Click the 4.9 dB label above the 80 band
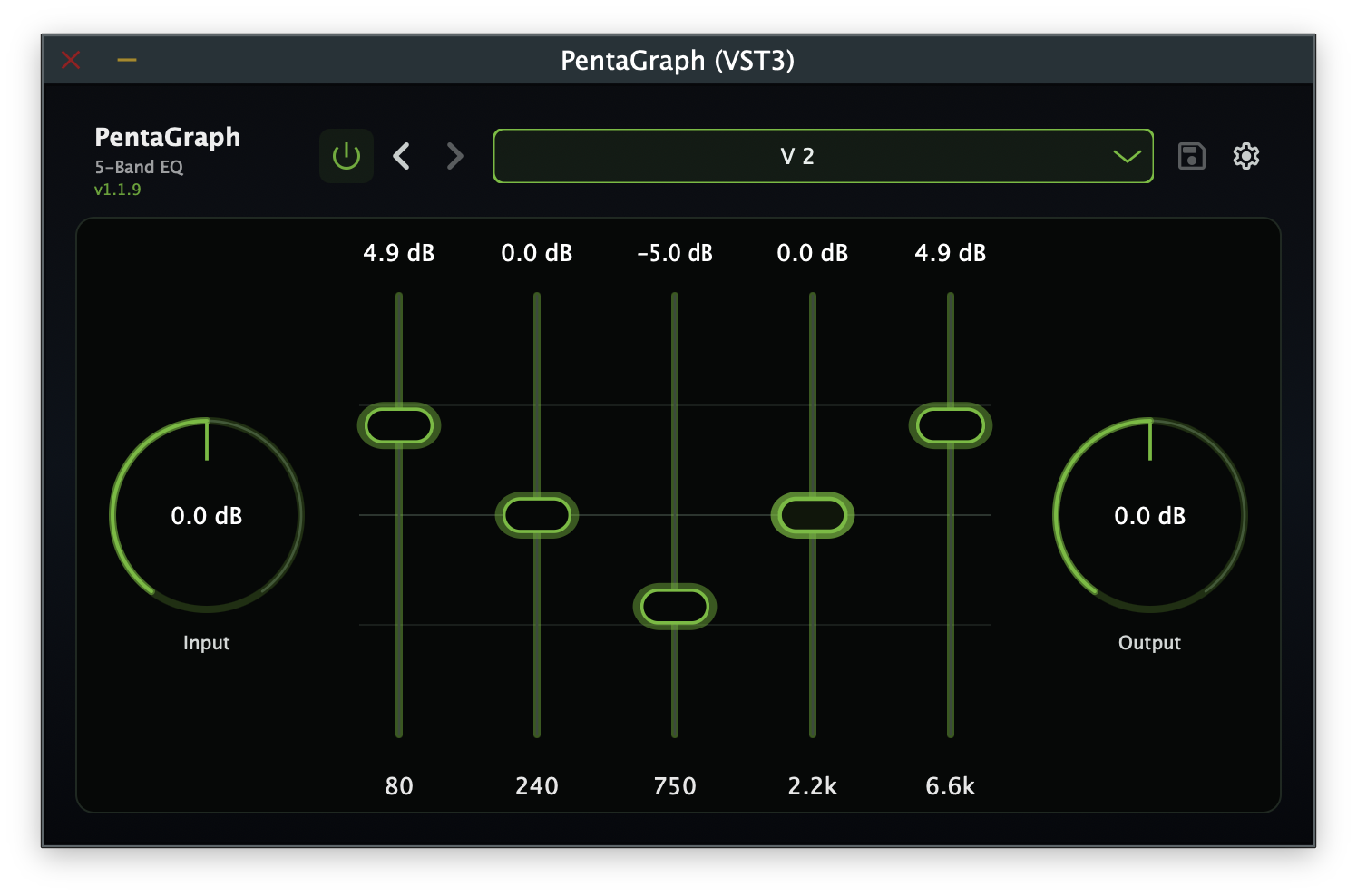 (399, 254)
